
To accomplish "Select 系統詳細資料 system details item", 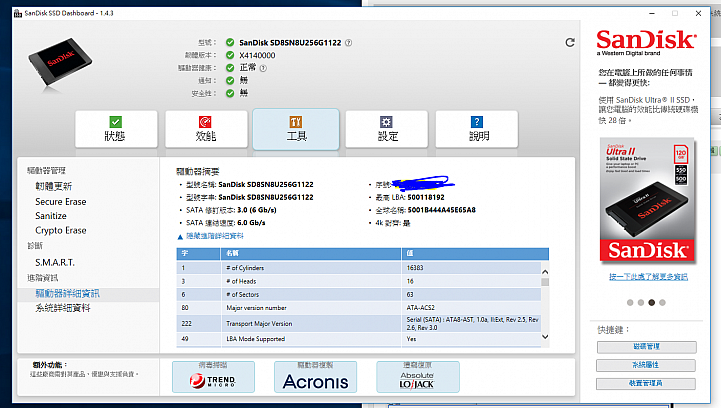I will click(63, 308).
